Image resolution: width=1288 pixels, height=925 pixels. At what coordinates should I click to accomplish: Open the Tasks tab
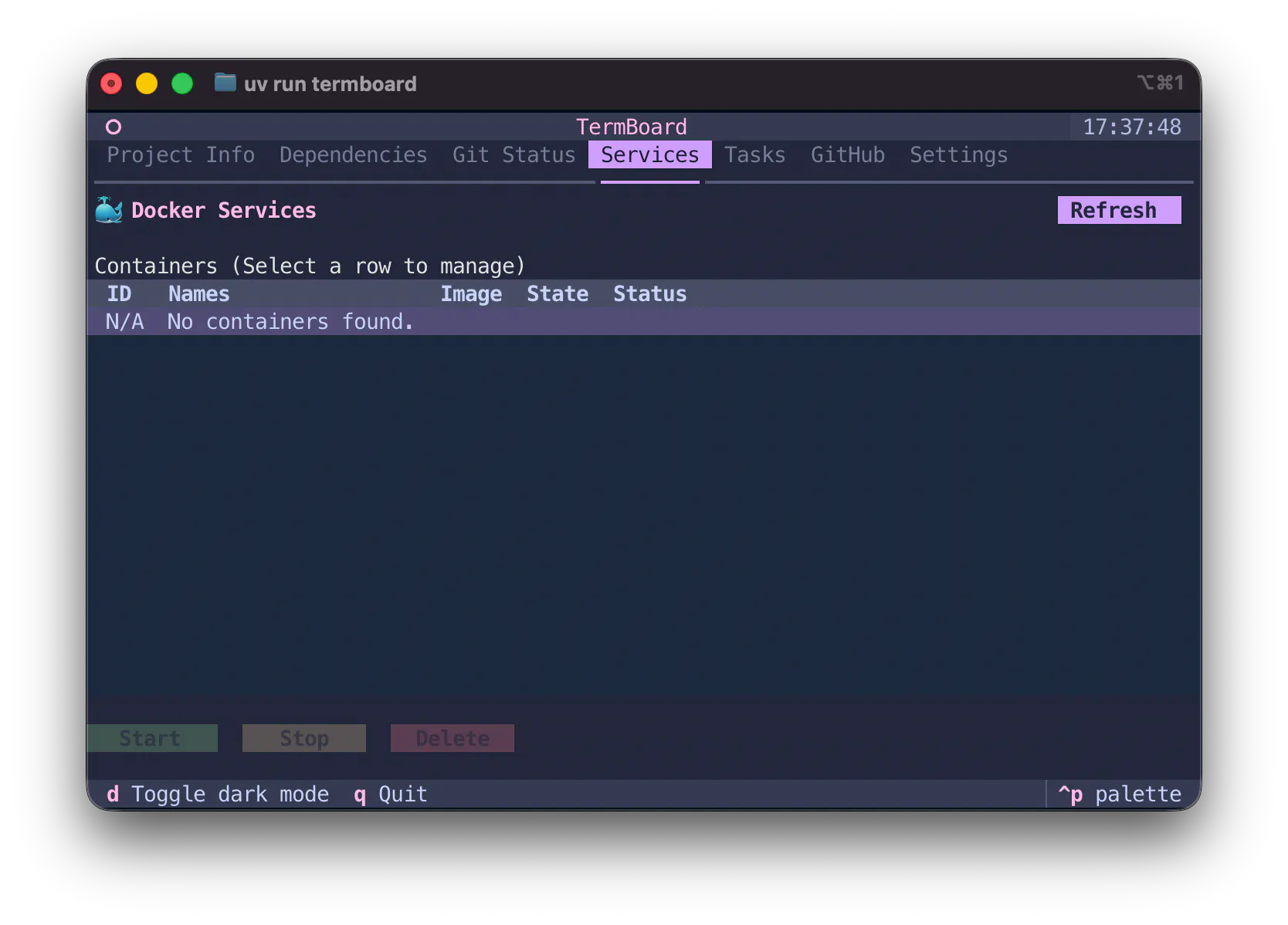tap(754, 154)
